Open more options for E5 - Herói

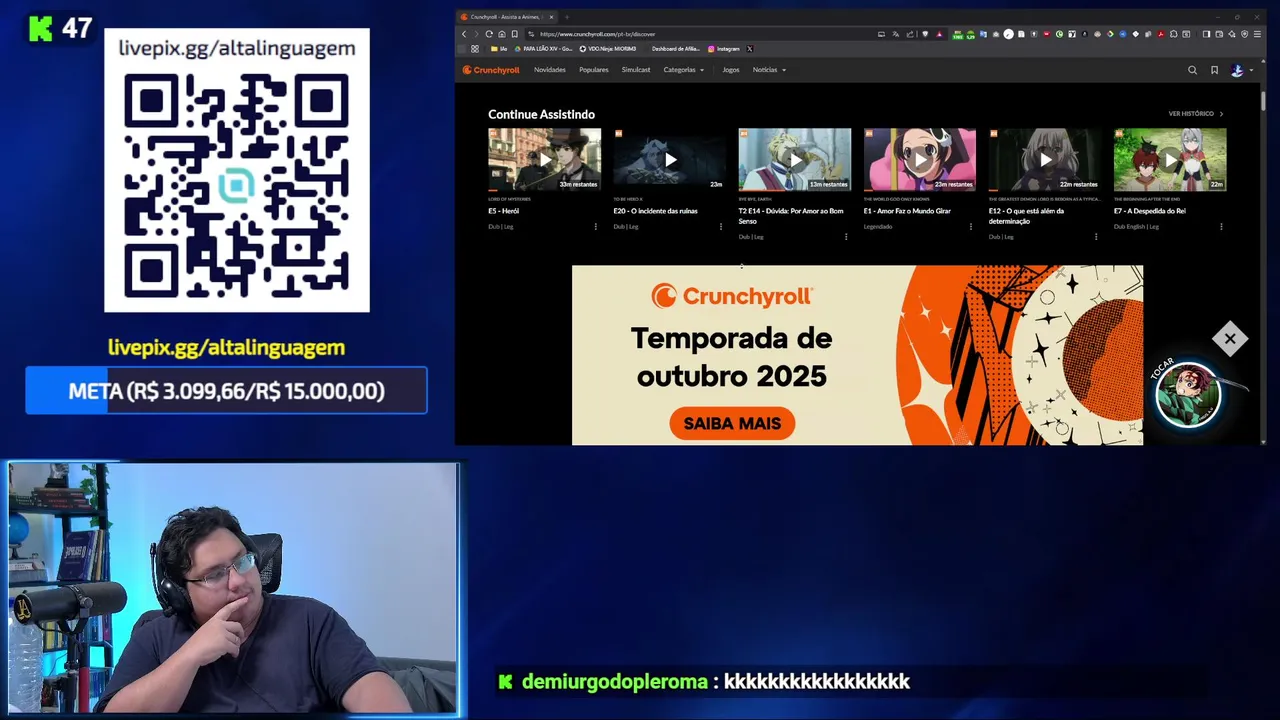tap(596, 227)
